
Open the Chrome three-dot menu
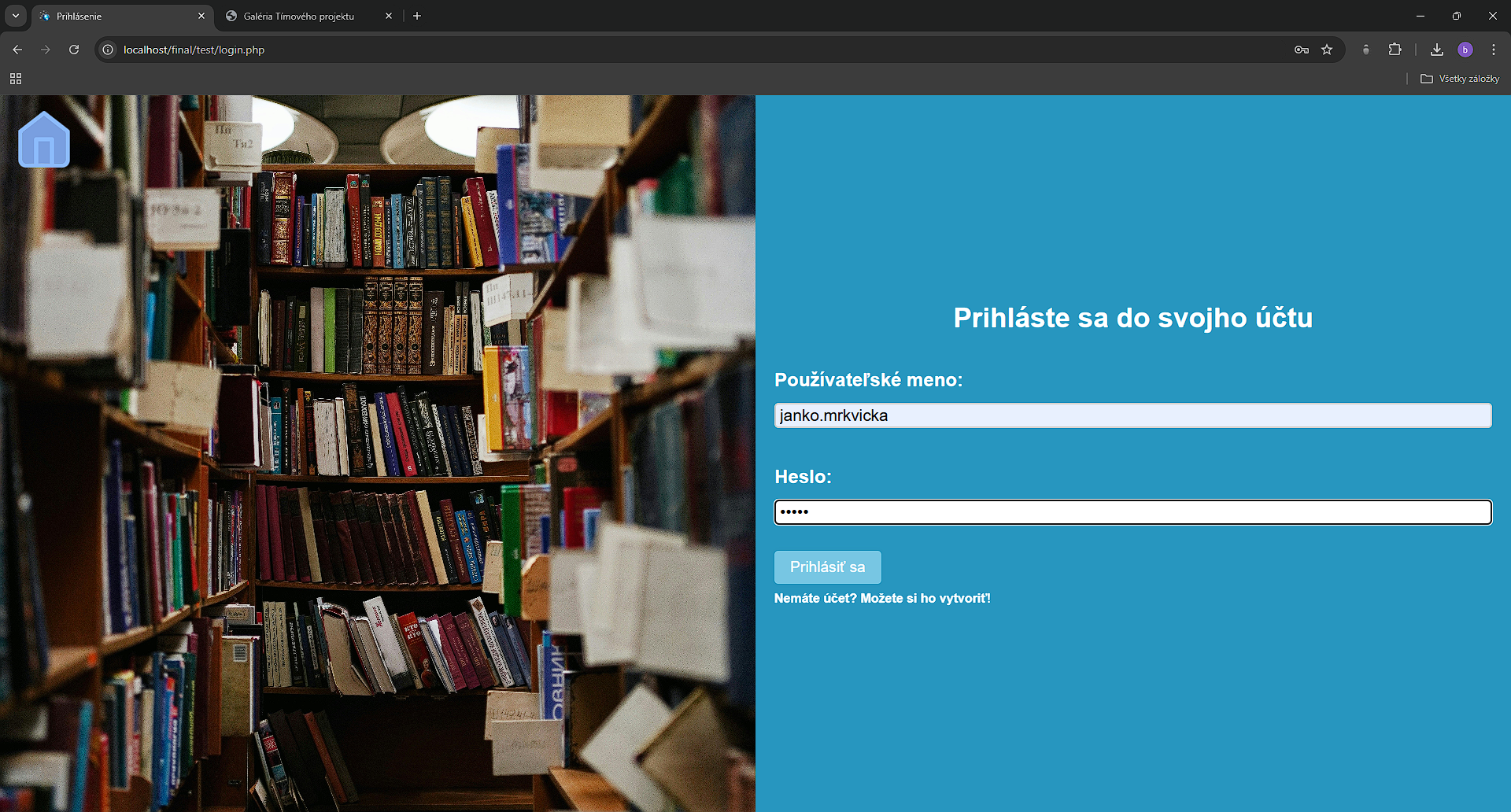coord(1494,50)
